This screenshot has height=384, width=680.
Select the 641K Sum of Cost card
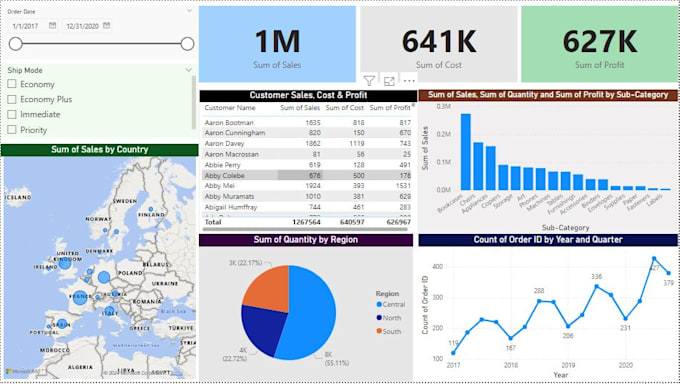coord(438,44)
